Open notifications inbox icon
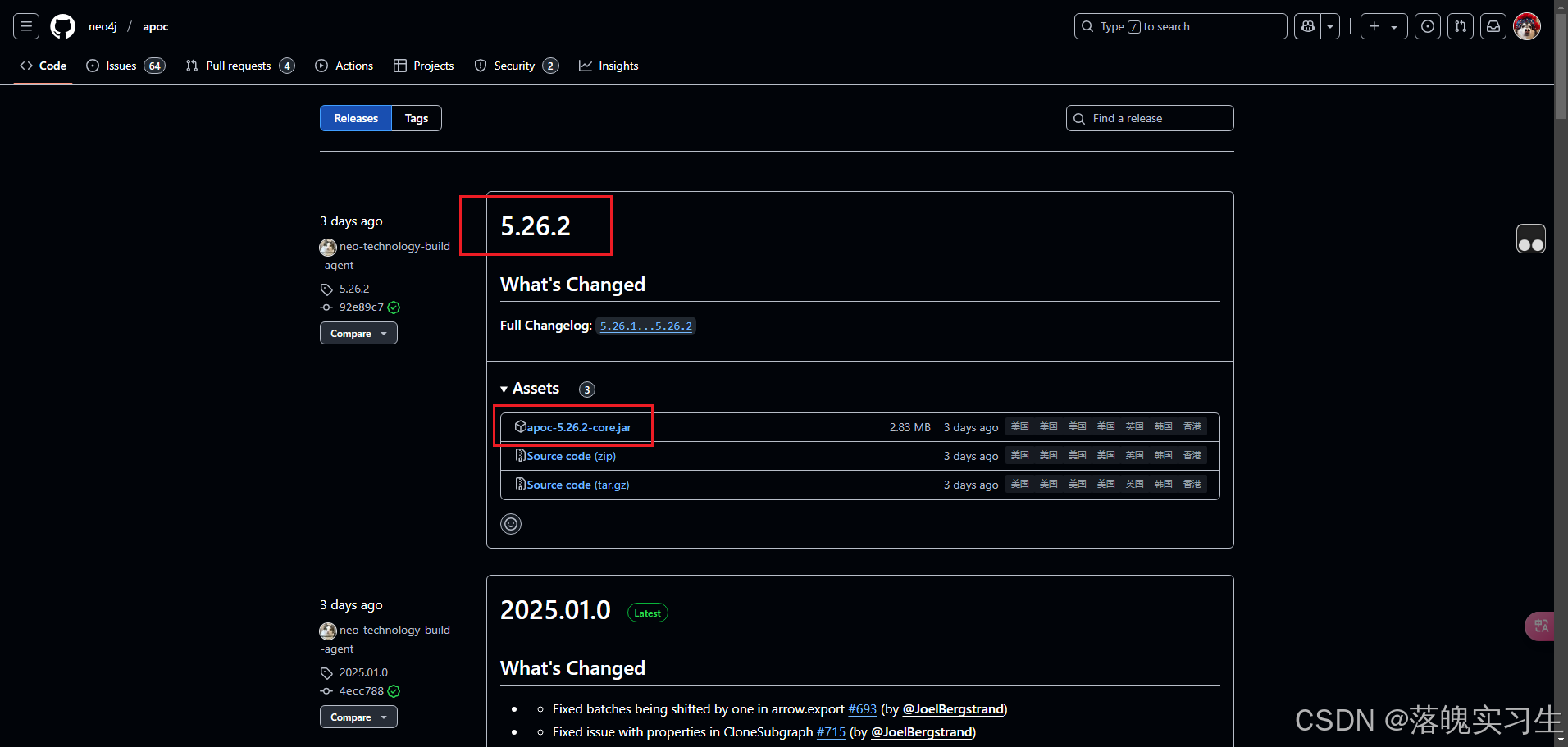This screenshot has width=1568, height=747. [1493, 26]
